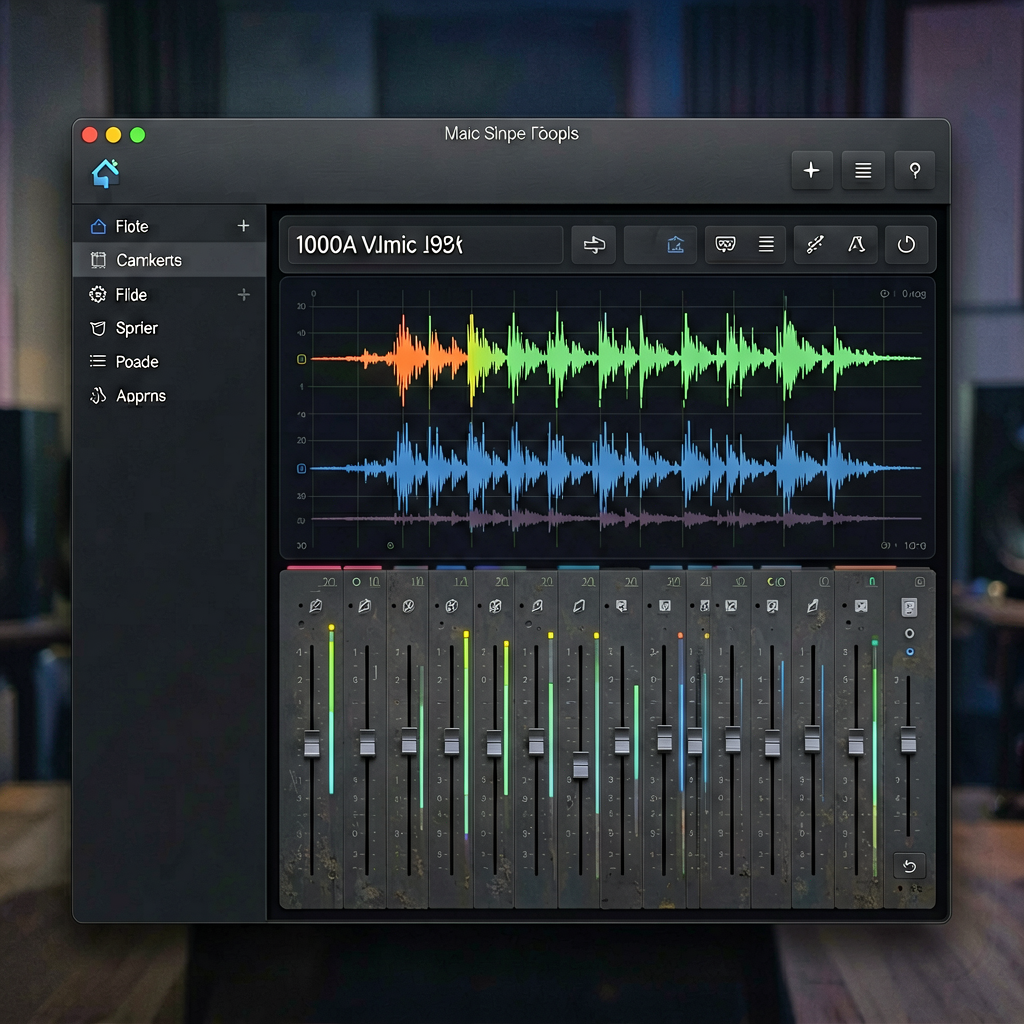Click the mask-shaped display icon in the toolbar

[725, 244]
